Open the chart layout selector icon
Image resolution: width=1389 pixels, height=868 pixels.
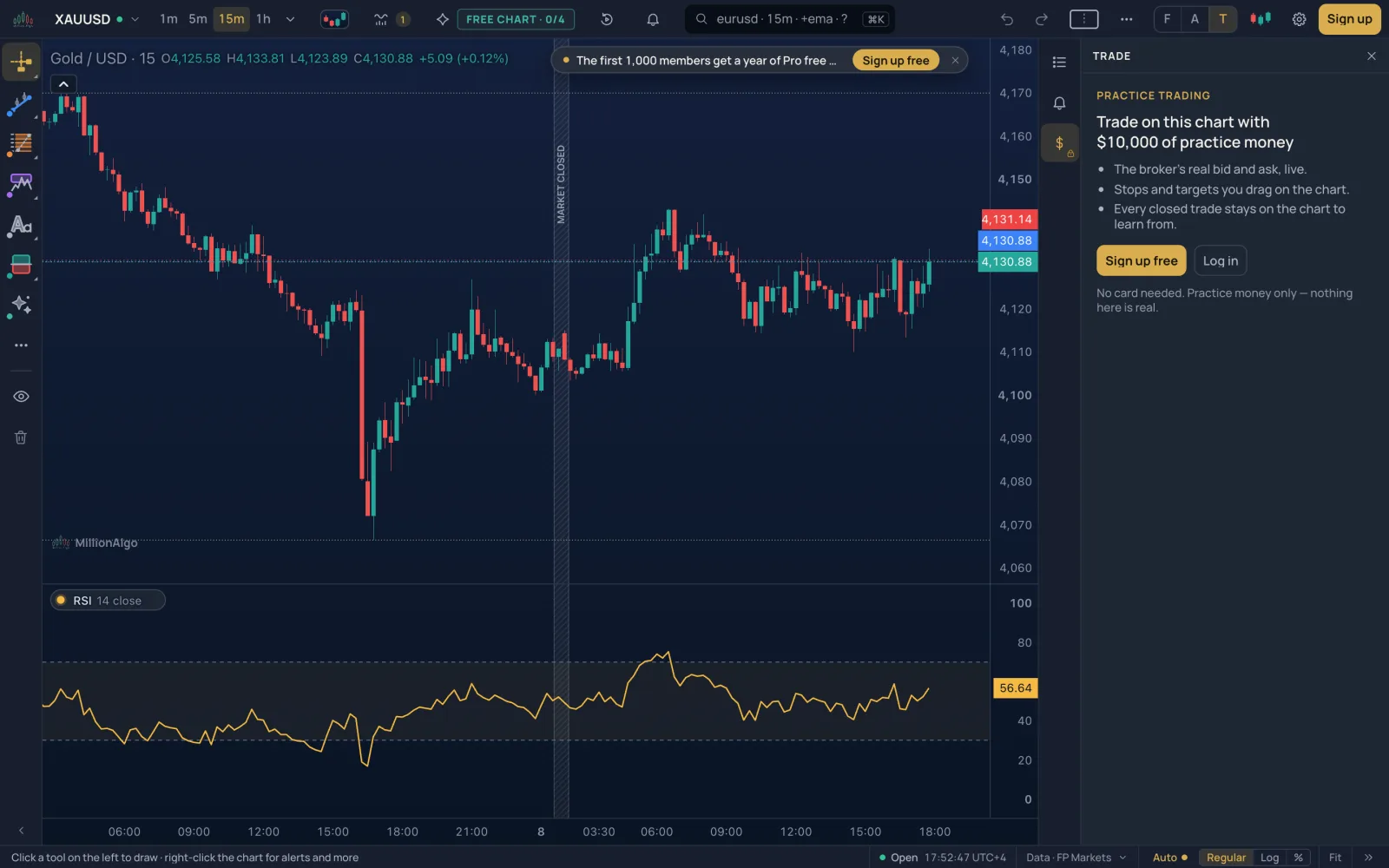pos(1083,19)
